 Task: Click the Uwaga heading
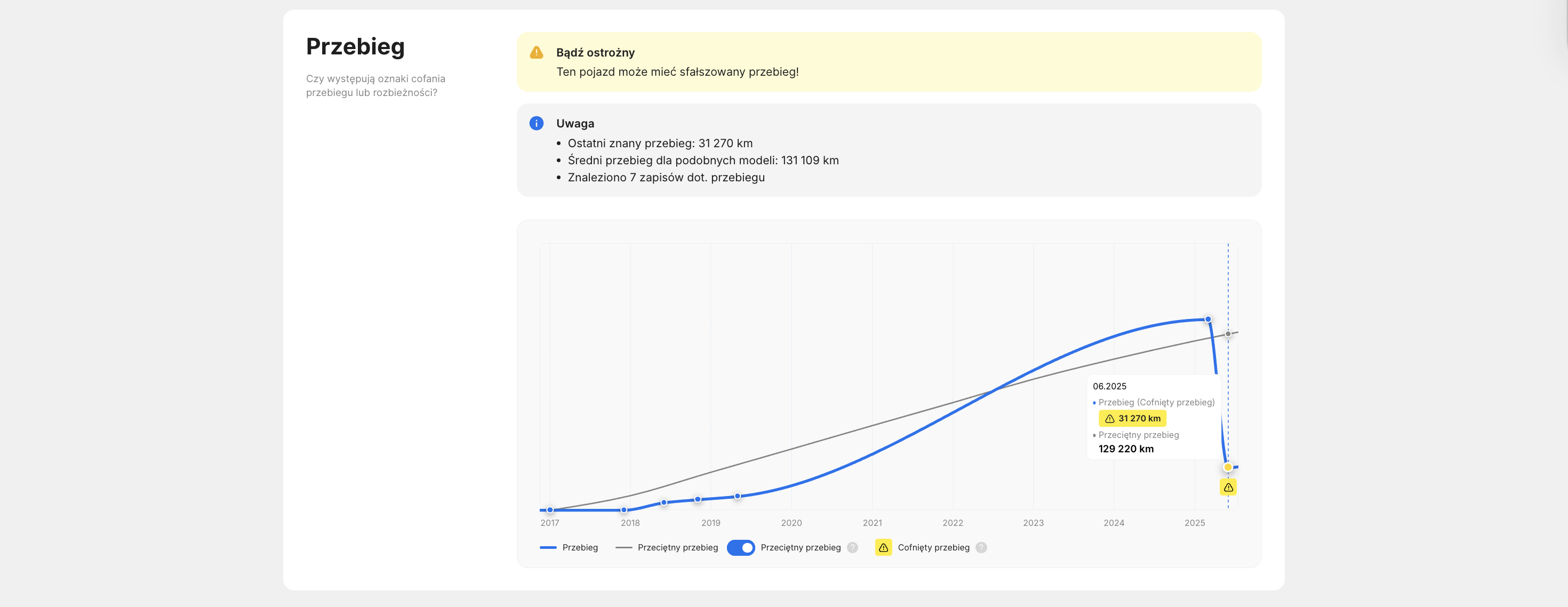coord(575,124)
